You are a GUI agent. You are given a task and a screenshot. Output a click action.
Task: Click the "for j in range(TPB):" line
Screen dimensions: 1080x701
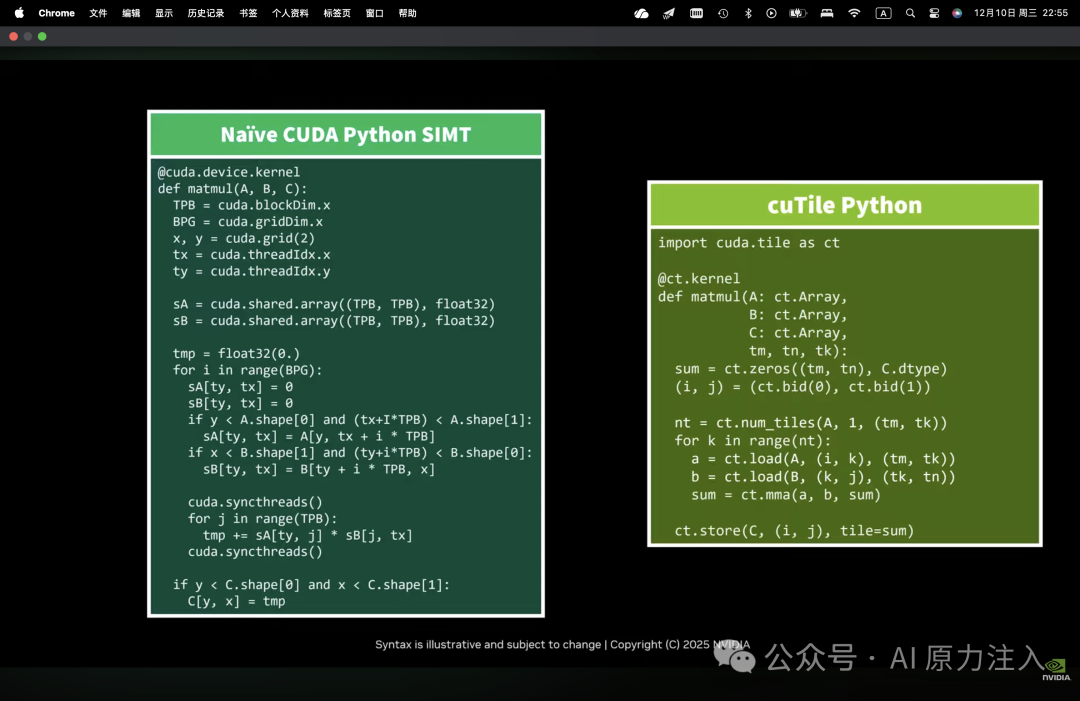coord(262,519)
